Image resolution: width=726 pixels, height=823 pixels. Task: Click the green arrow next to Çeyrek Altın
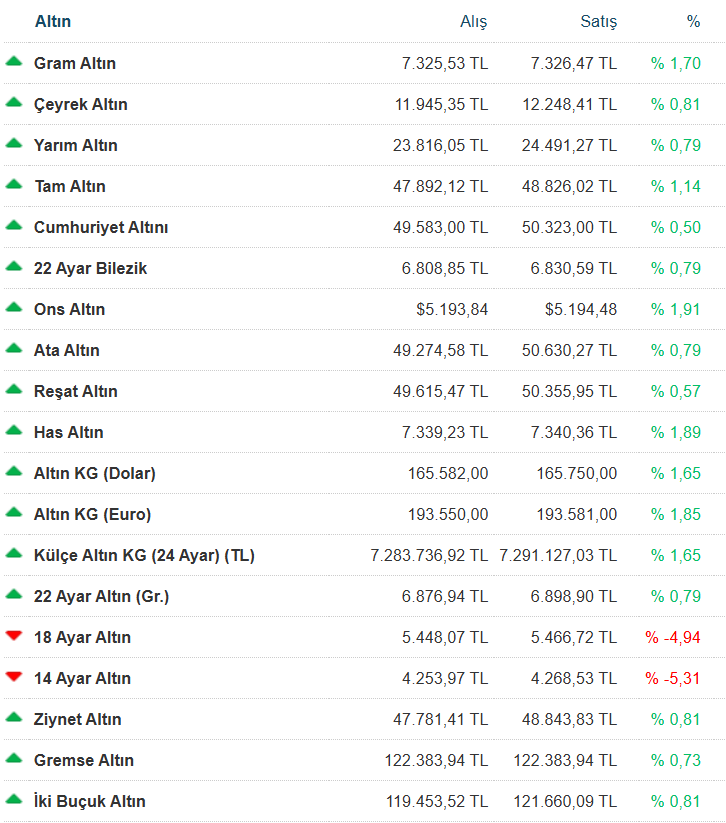pos(14,103)
